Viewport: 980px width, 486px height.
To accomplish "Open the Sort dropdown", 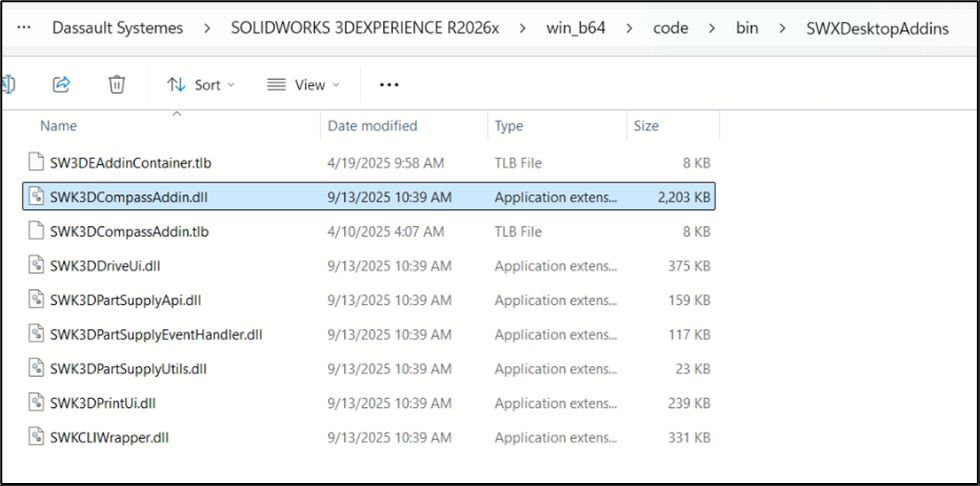I will (x=201, y=85).
